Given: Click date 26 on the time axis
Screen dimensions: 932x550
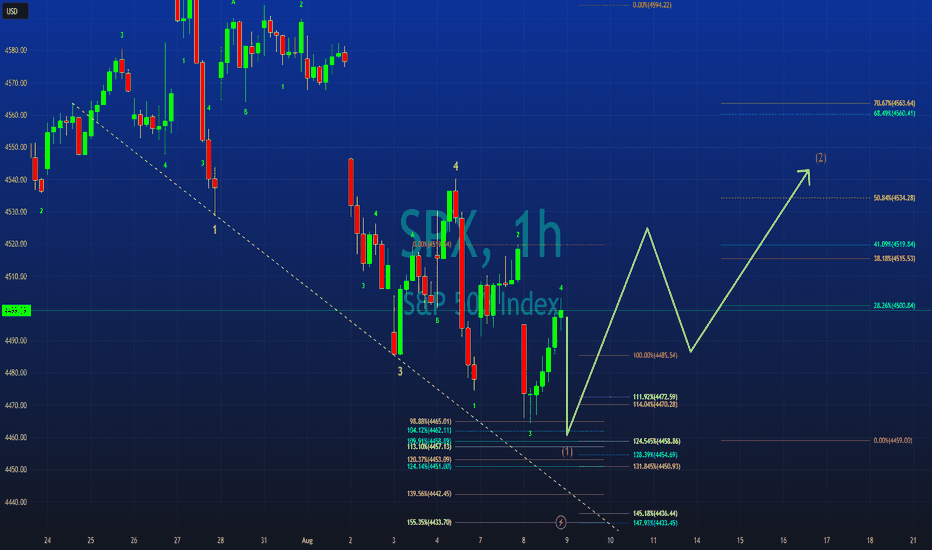Looking at the screenshot, I should [x=134, y=540].
